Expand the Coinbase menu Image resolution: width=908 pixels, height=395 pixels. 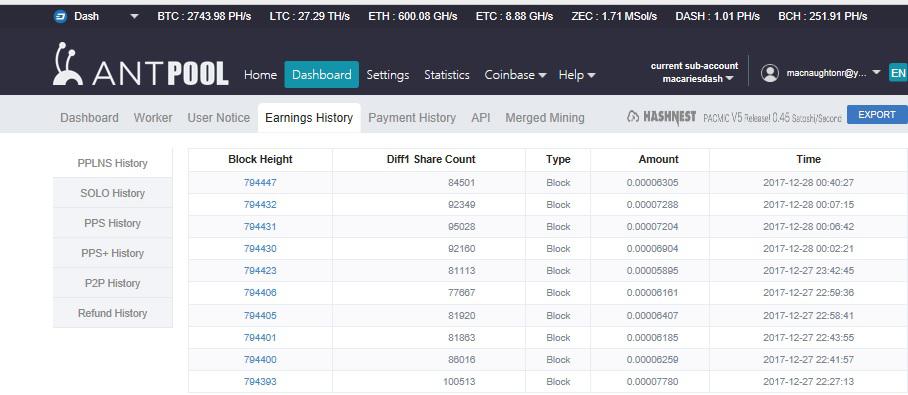(x=515, y=75)
